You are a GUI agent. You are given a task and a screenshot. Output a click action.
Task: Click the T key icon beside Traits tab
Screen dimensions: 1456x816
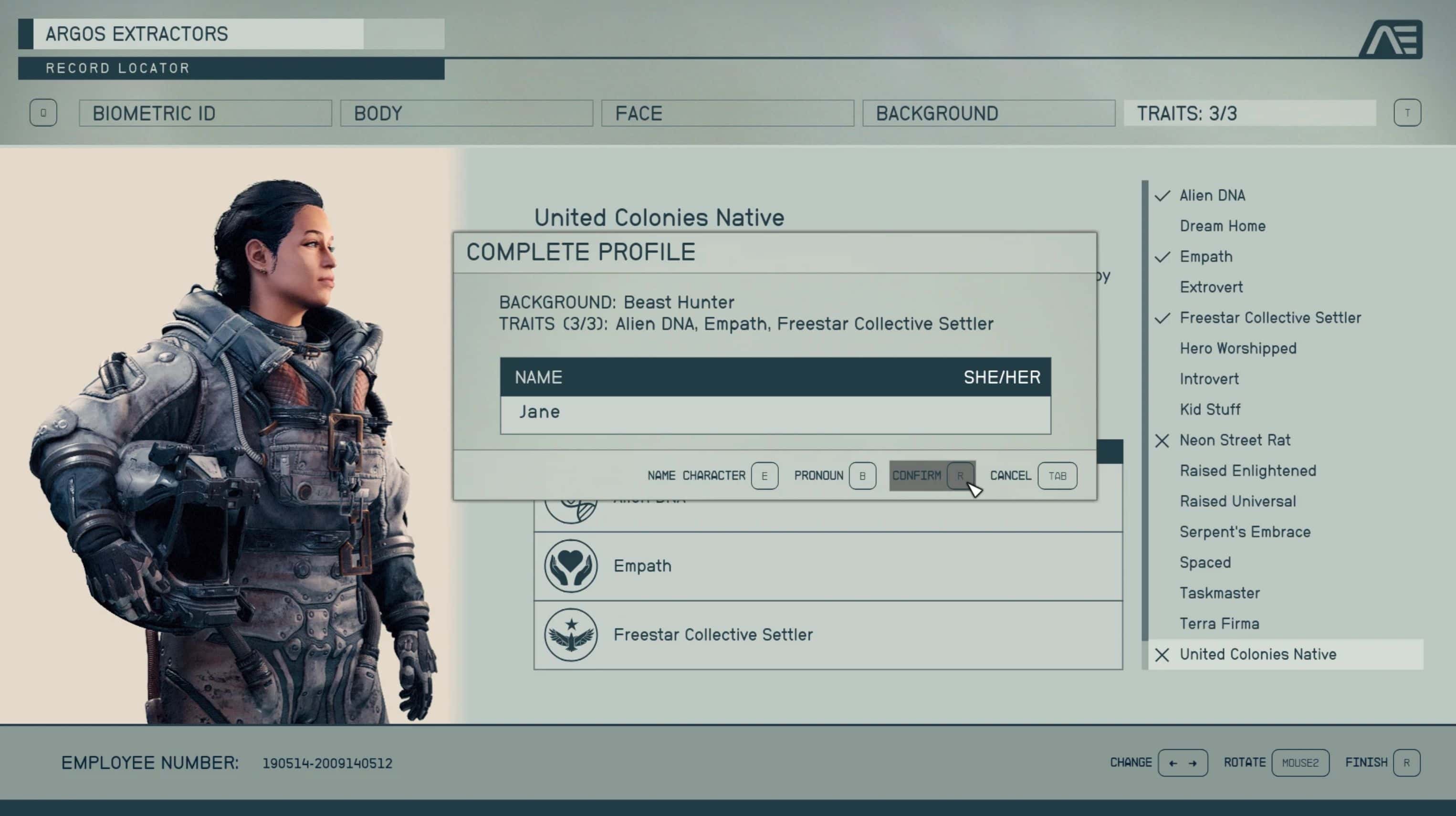coord(1407,113)
